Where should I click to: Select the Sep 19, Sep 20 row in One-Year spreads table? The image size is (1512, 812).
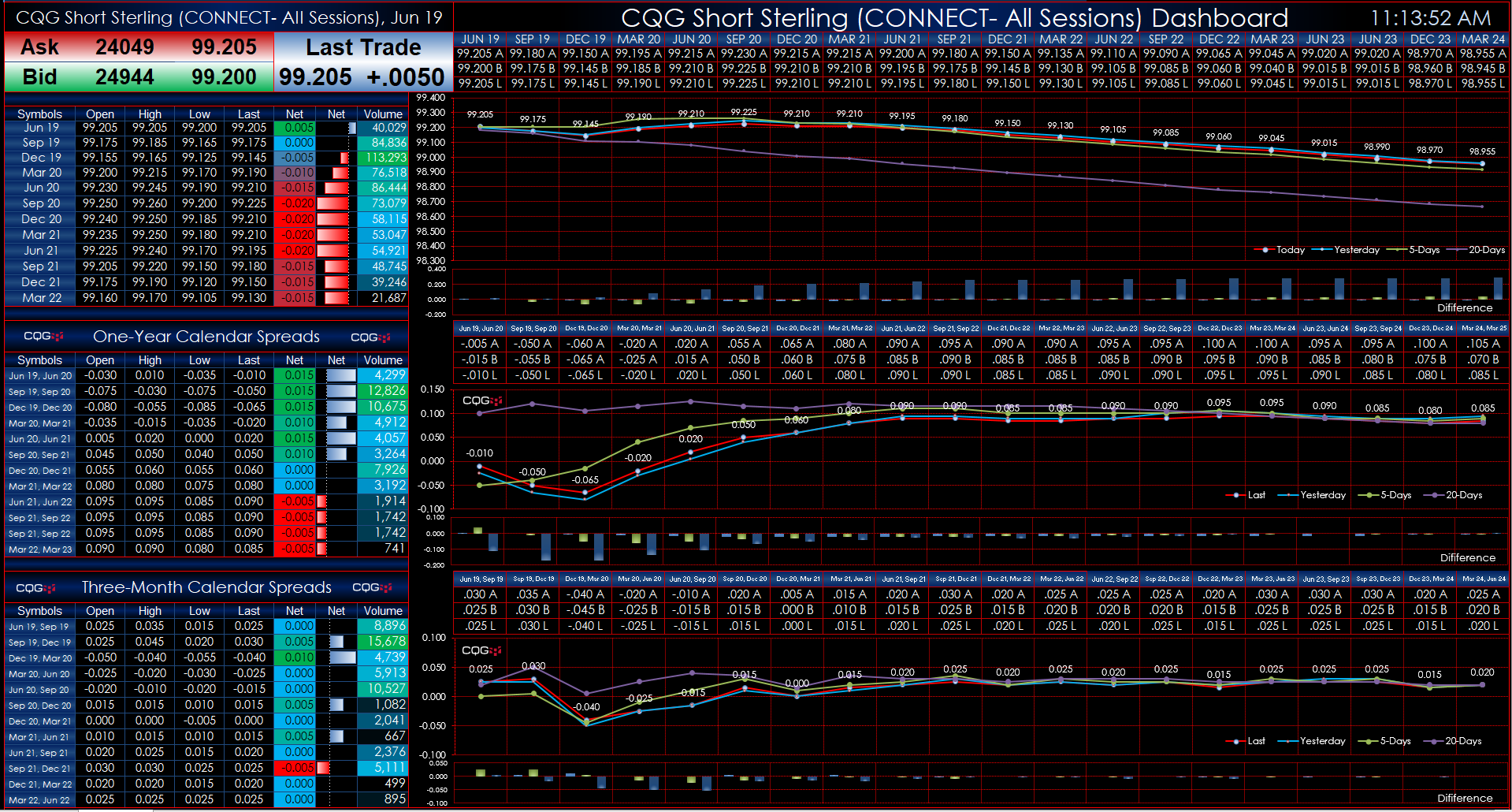206,391
